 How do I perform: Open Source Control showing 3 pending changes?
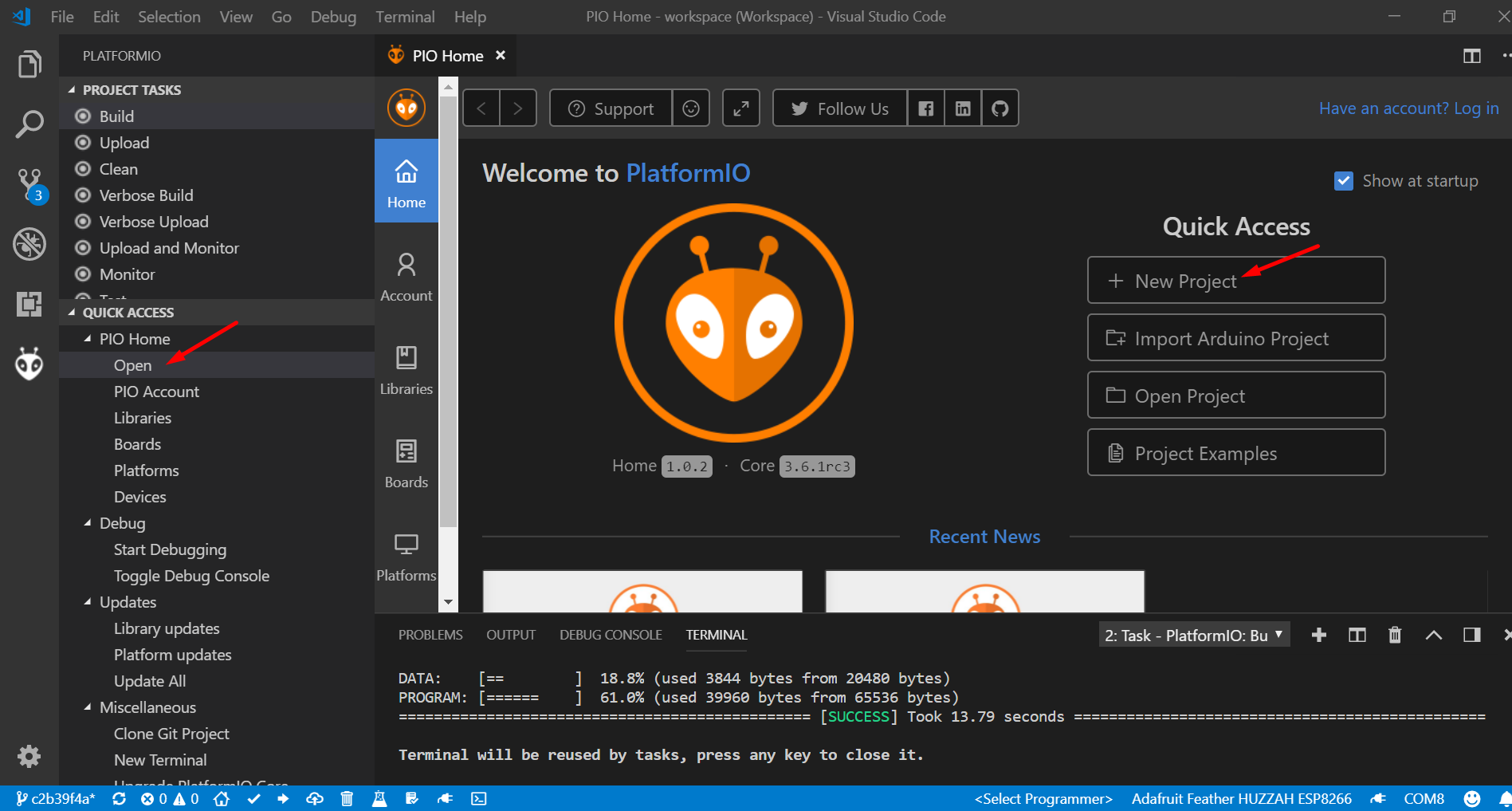29,183
